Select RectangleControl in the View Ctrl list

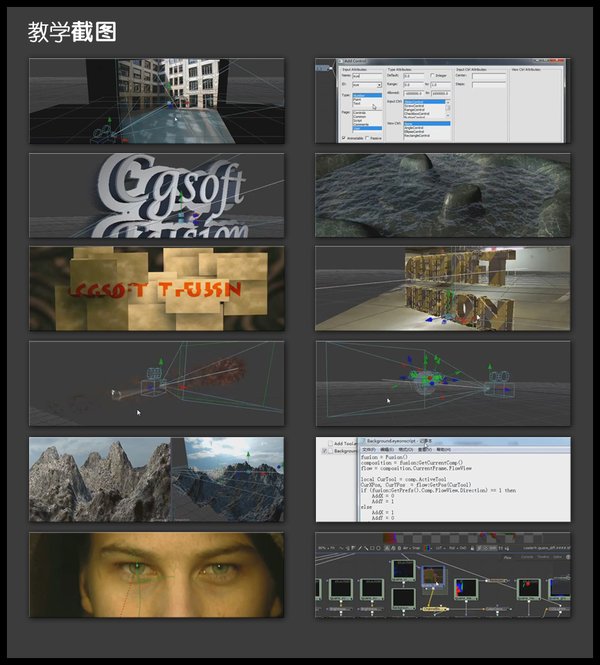tap(427, 136)
